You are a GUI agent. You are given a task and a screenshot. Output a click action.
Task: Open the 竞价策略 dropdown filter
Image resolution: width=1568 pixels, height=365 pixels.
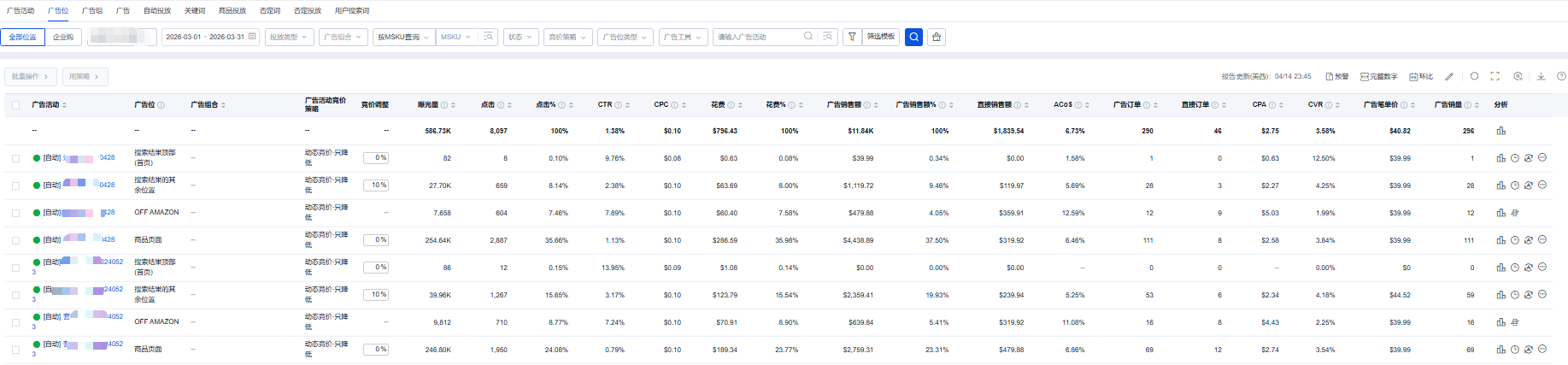click(x=567, y=37)
